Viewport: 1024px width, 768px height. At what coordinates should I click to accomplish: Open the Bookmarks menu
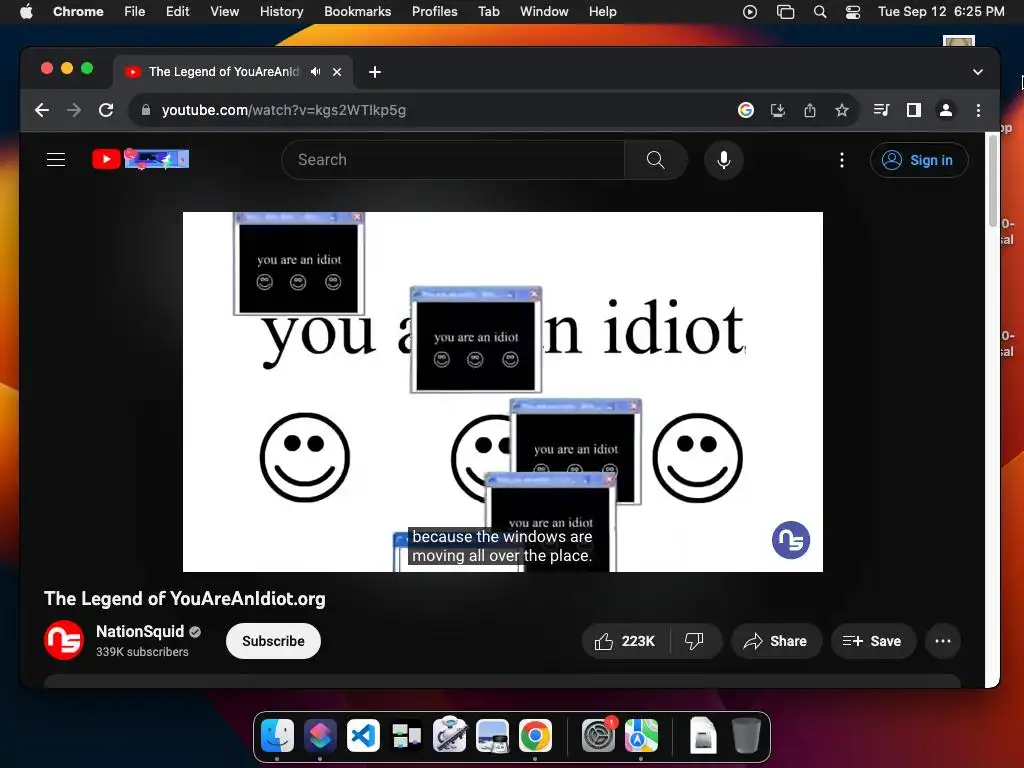pos(357,11)
